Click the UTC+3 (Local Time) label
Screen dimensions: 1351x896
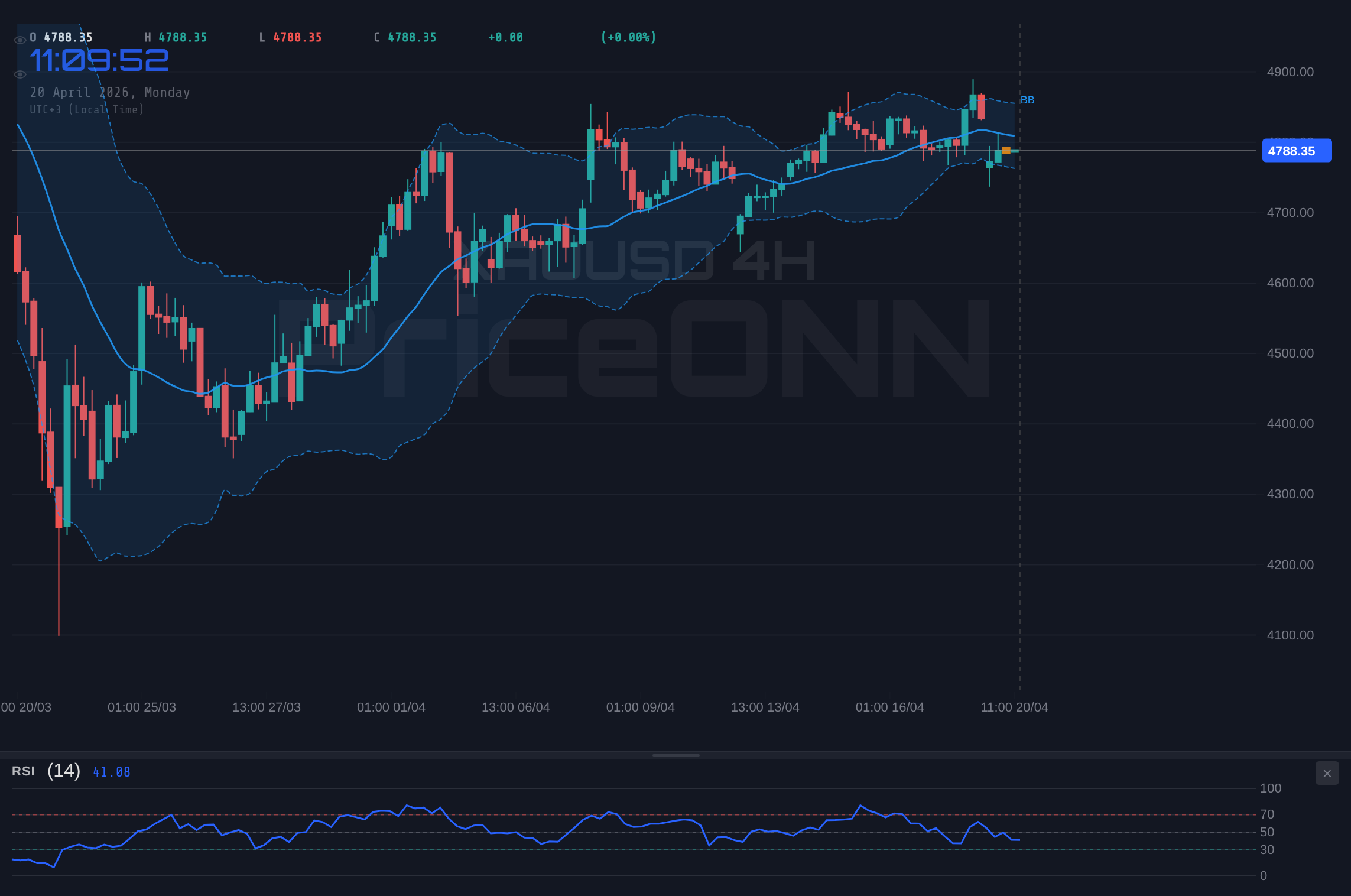tap(87, 109)
